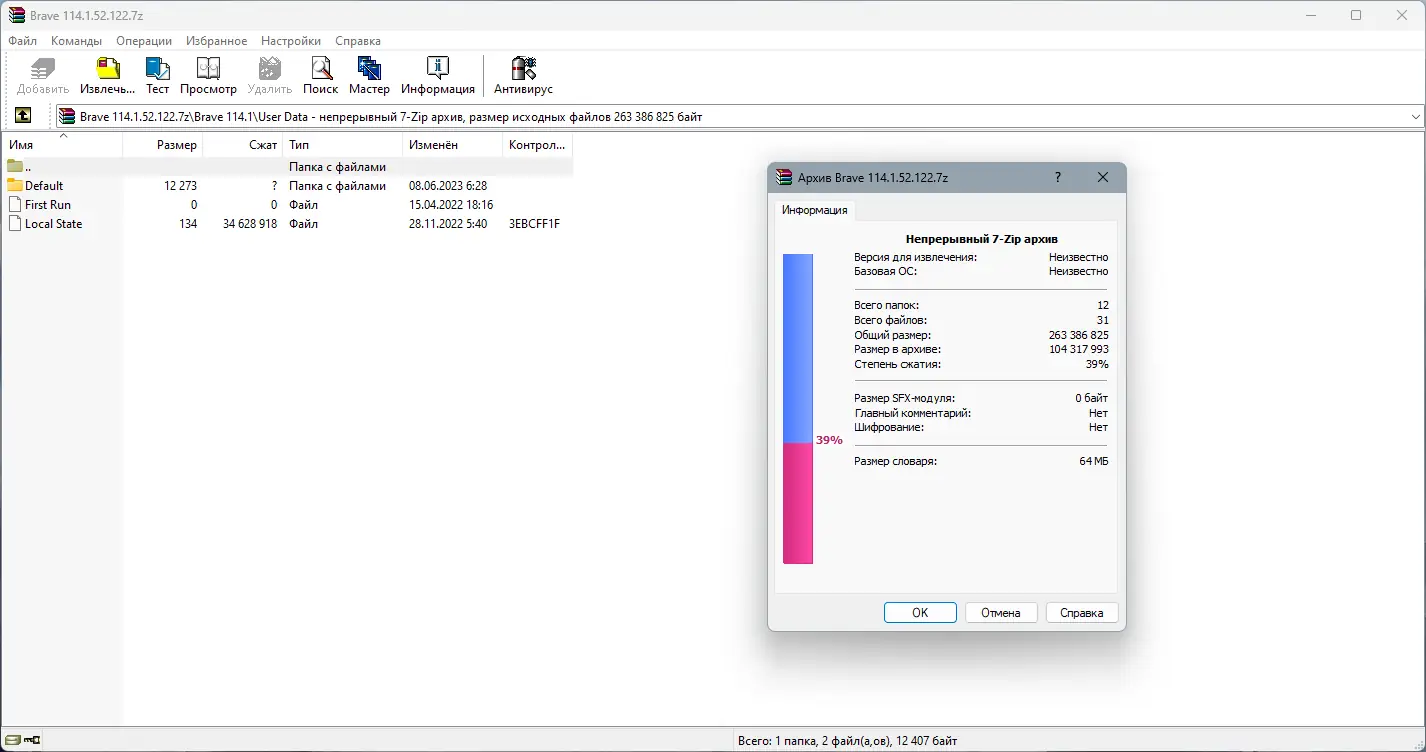Click the blue portion of ratio bar
Image resolution: width=1426 pixels, height=752 pixels.
(x=797, y=348)
